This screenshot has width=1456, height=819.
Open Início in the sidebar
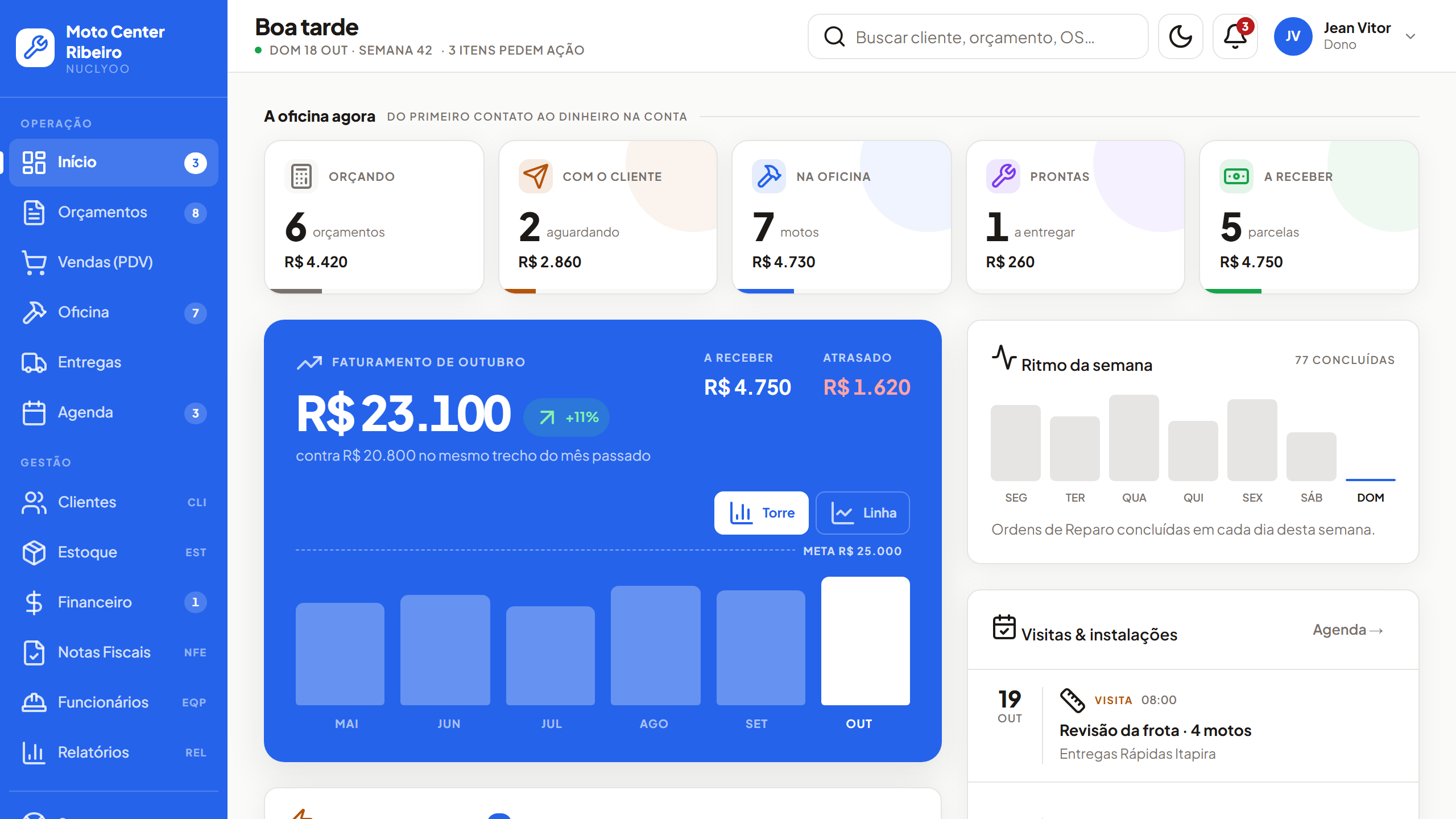(114, 163)
